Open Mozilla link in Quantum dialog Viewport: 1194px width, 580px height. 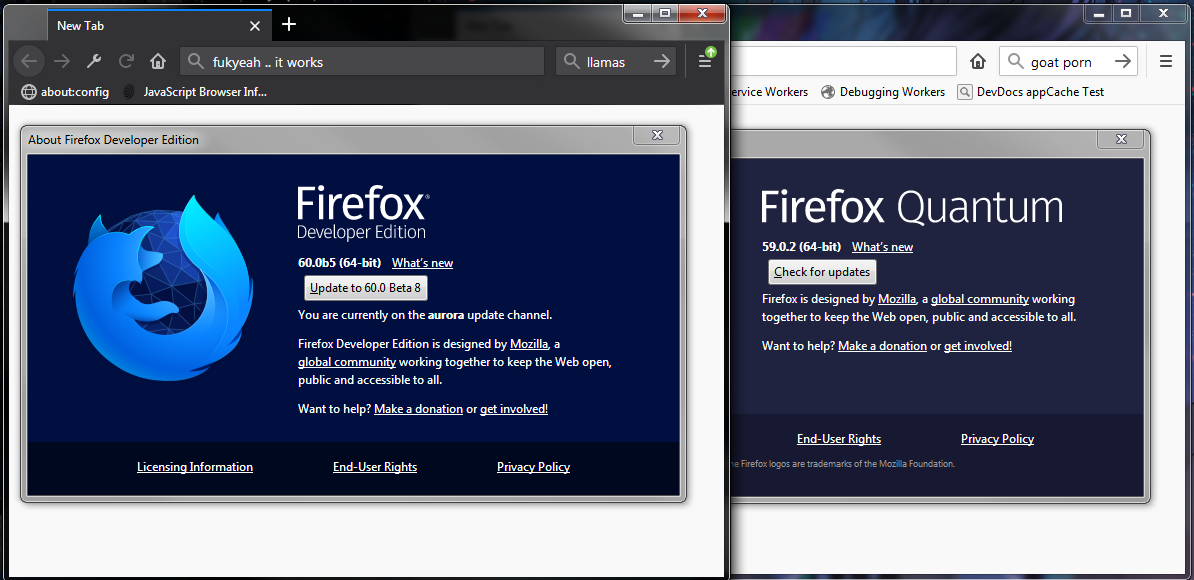pyautogui.click(x=897, y=298)
